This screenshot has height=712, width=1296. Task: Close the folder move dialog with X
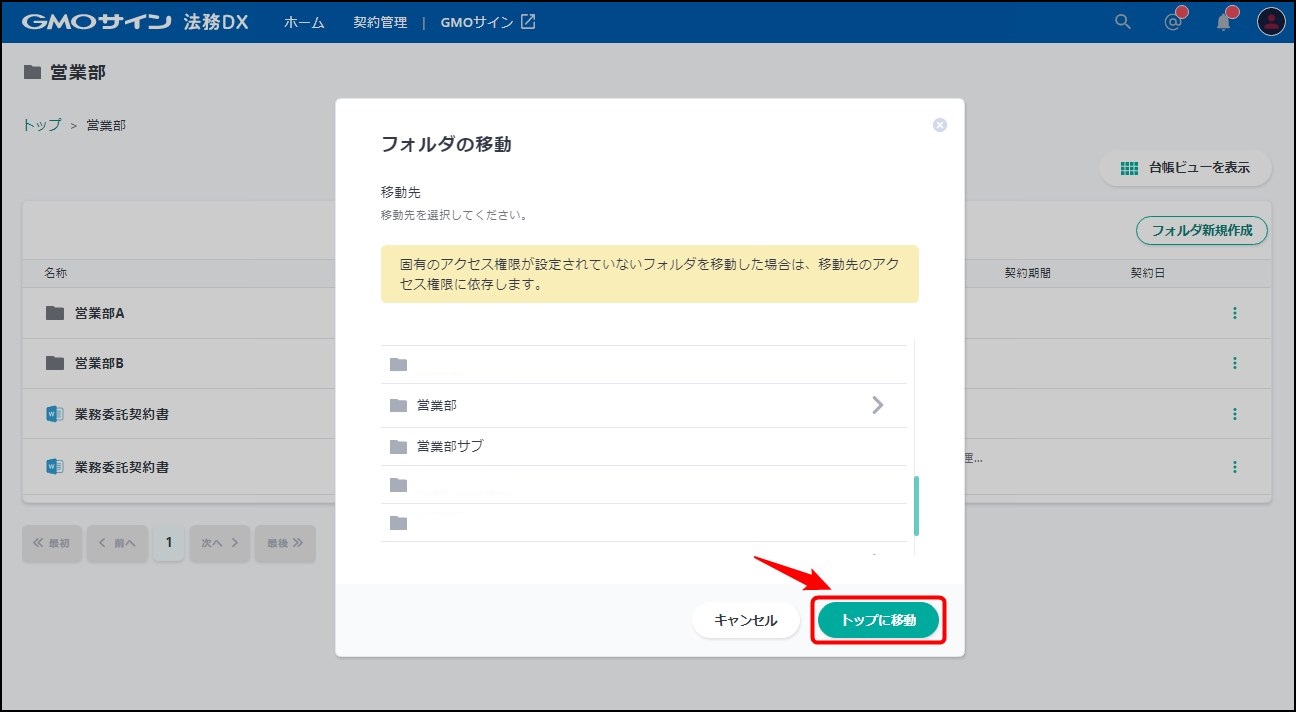coord(939,125)
